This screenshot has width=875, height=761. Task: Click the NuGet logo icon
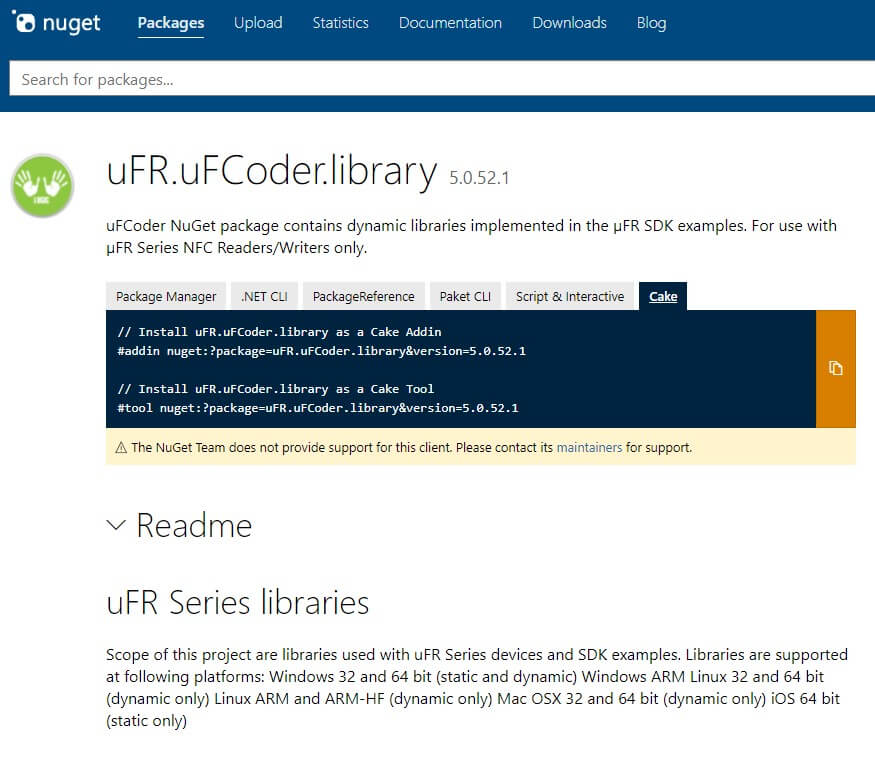point(24,22)
